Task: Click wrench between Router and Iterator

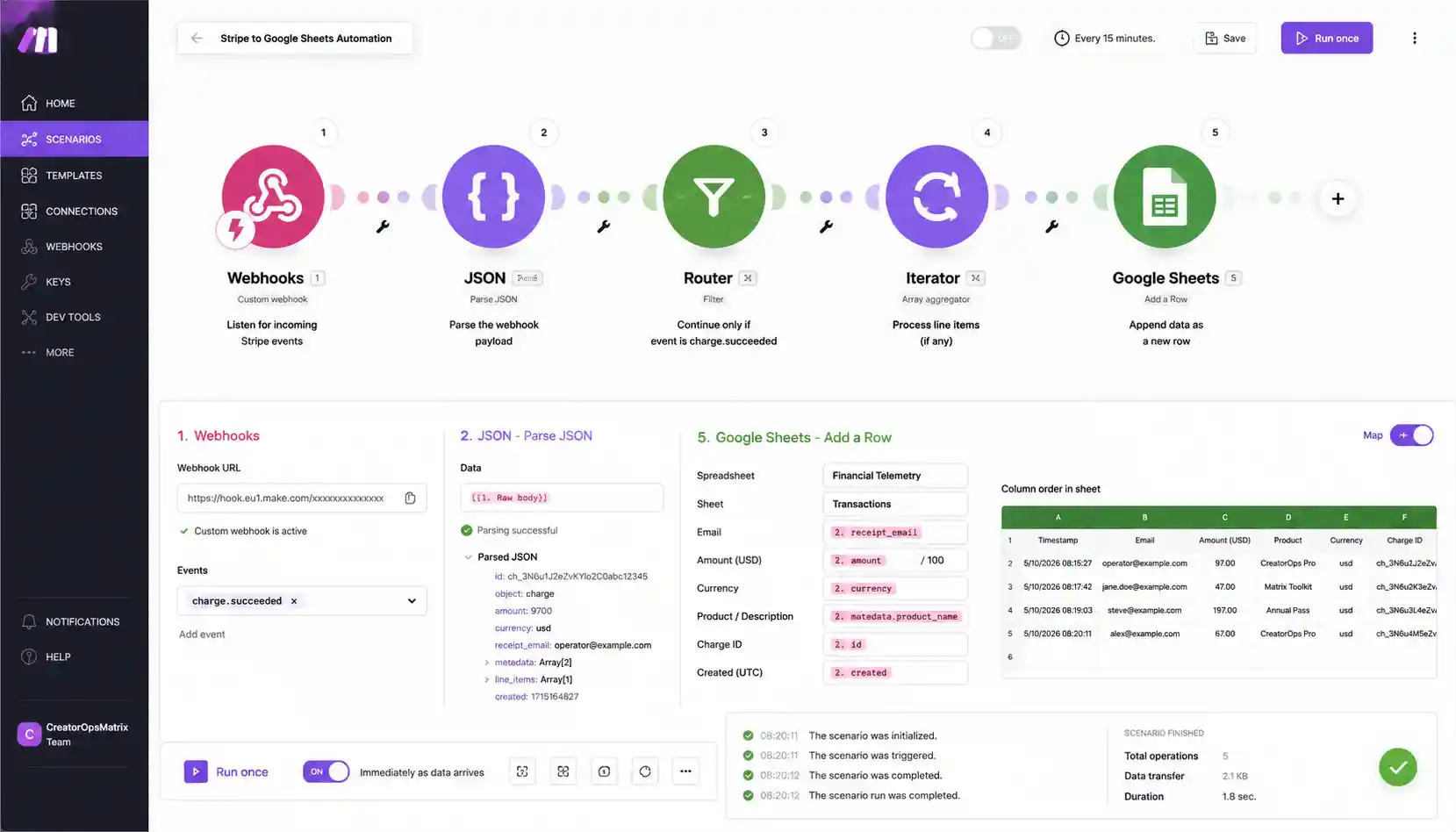Action: pos(826,226)
